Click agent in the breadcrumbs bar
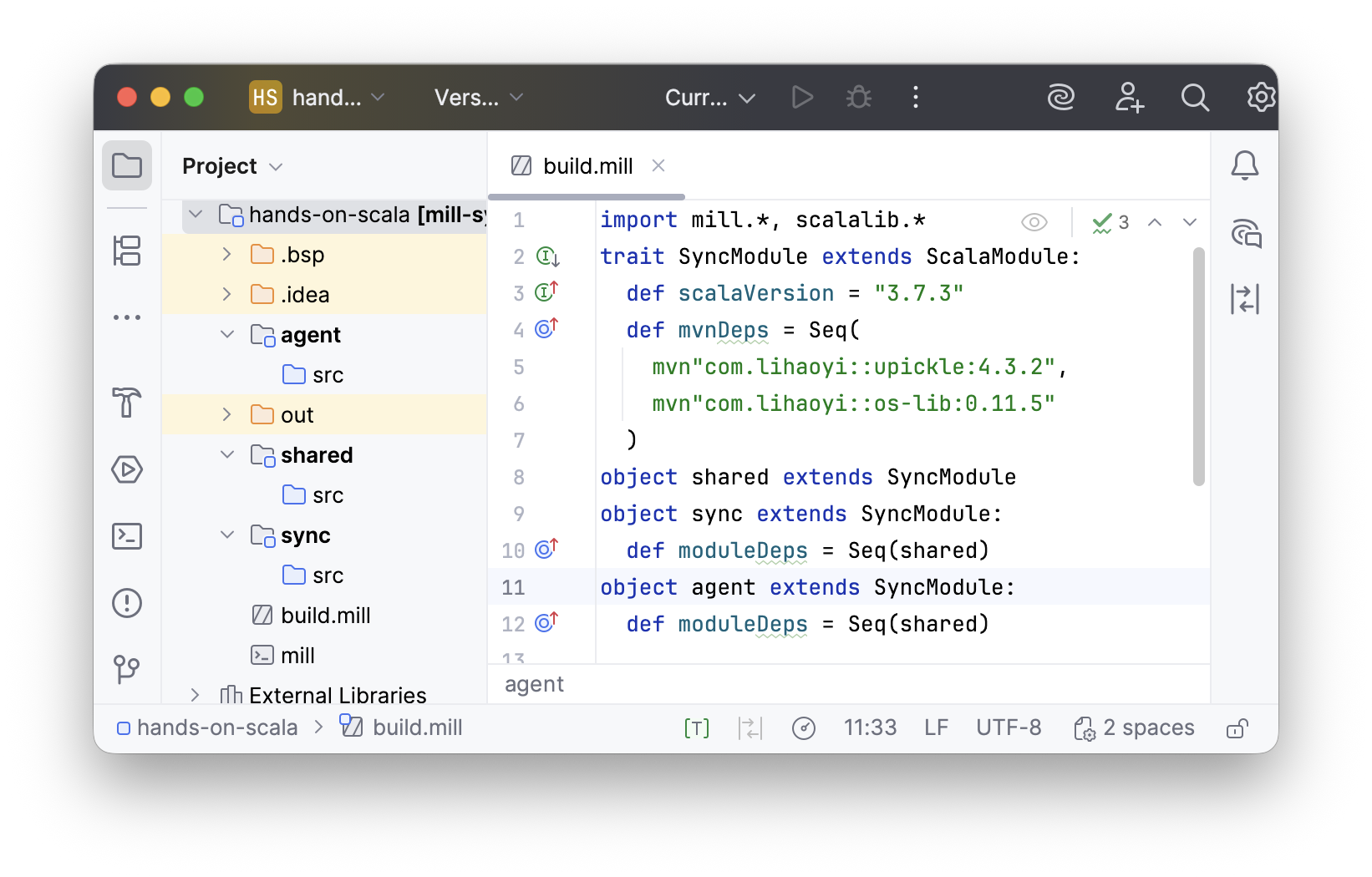 [x=534, y=684]
